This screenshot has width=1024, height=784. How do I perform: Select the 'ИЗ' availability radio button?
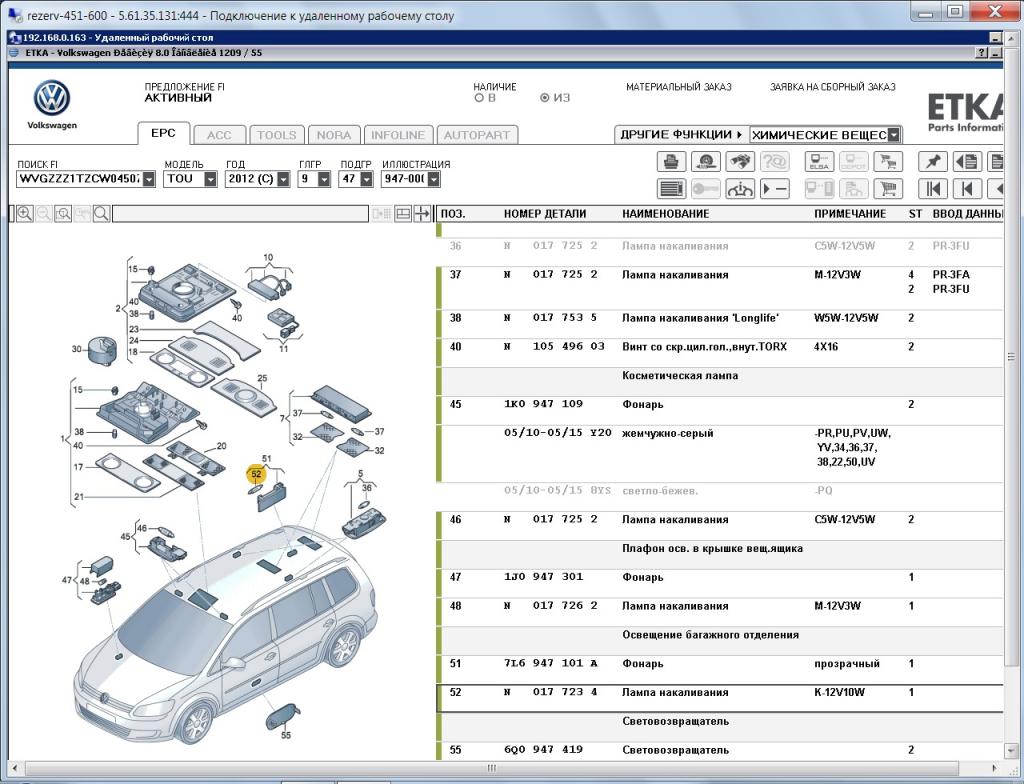pyautogui.click(x=545, y=98)
